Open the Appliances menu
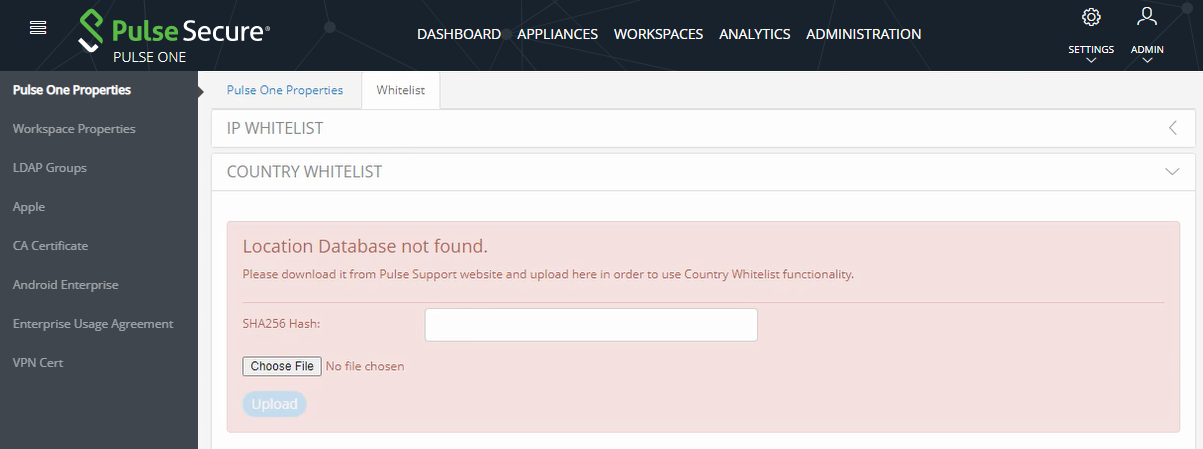 click(557, 34)
